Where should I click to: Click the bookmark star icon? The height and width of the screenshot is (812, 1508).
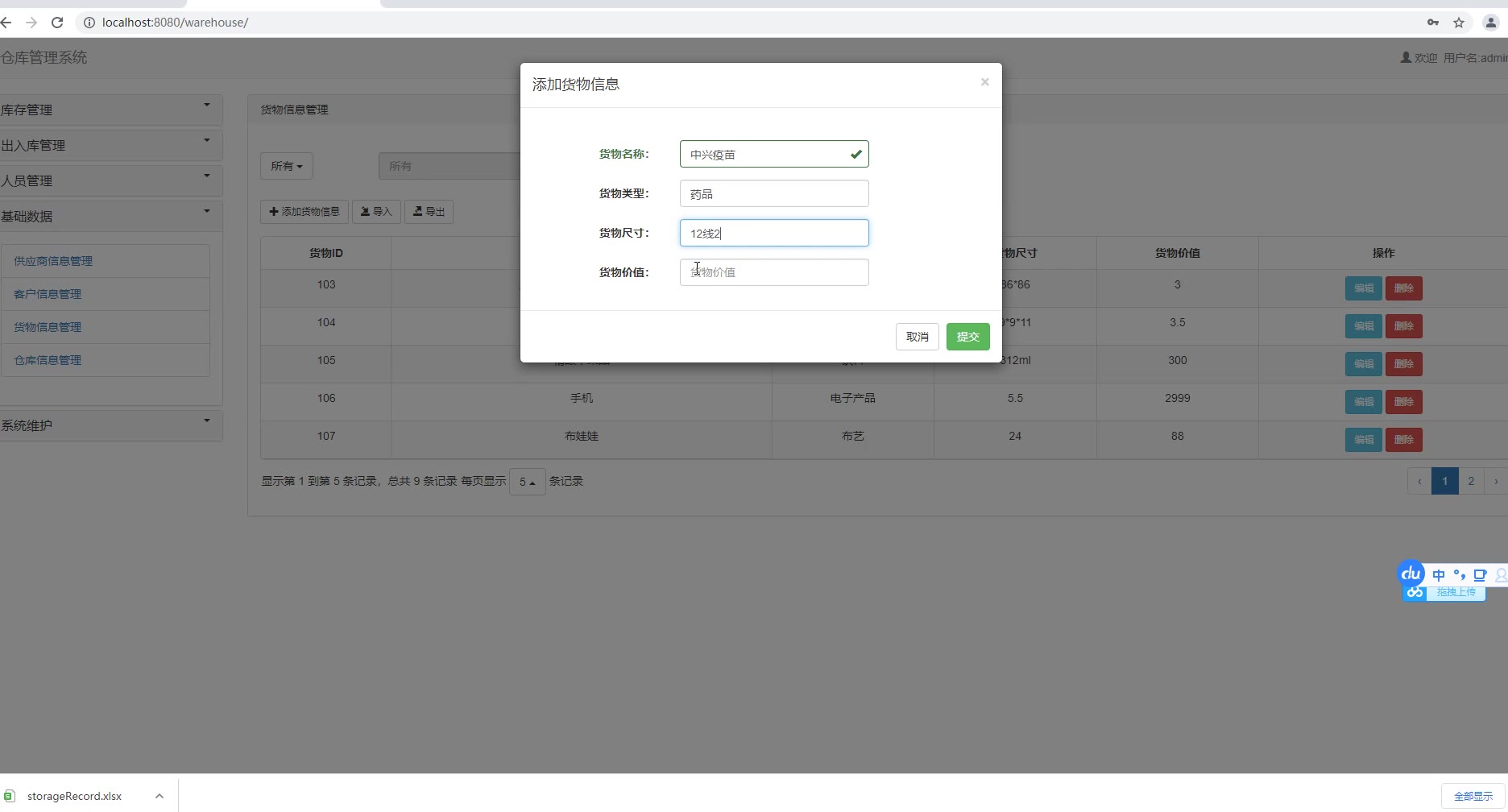[1459, 23]
